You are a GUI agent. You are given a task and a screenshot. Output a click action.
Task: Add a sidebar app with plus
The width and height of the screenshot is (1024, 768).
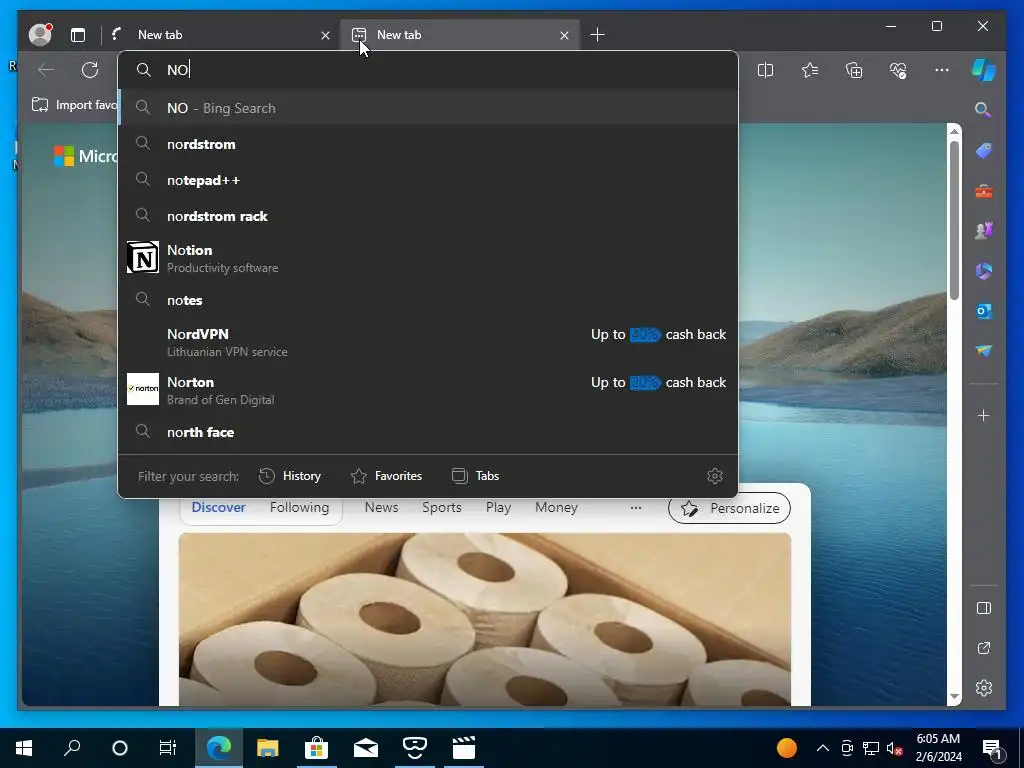tap(984, 415)
